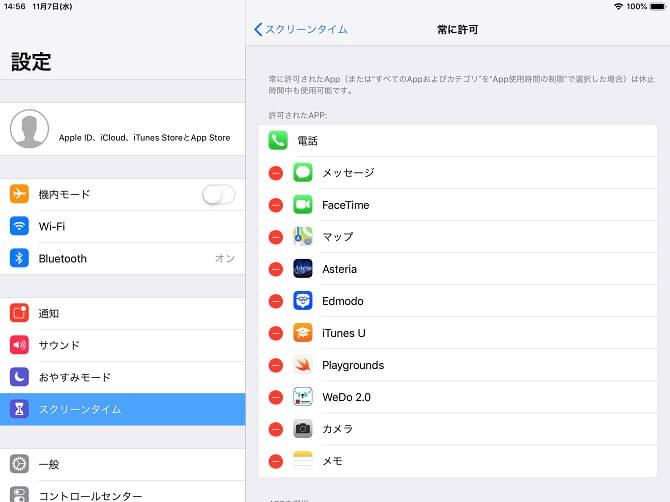Viewport: 670px width, 502px height.
Task: Select the FaceTime video camera app icon
Action: [x=303, y=205]
